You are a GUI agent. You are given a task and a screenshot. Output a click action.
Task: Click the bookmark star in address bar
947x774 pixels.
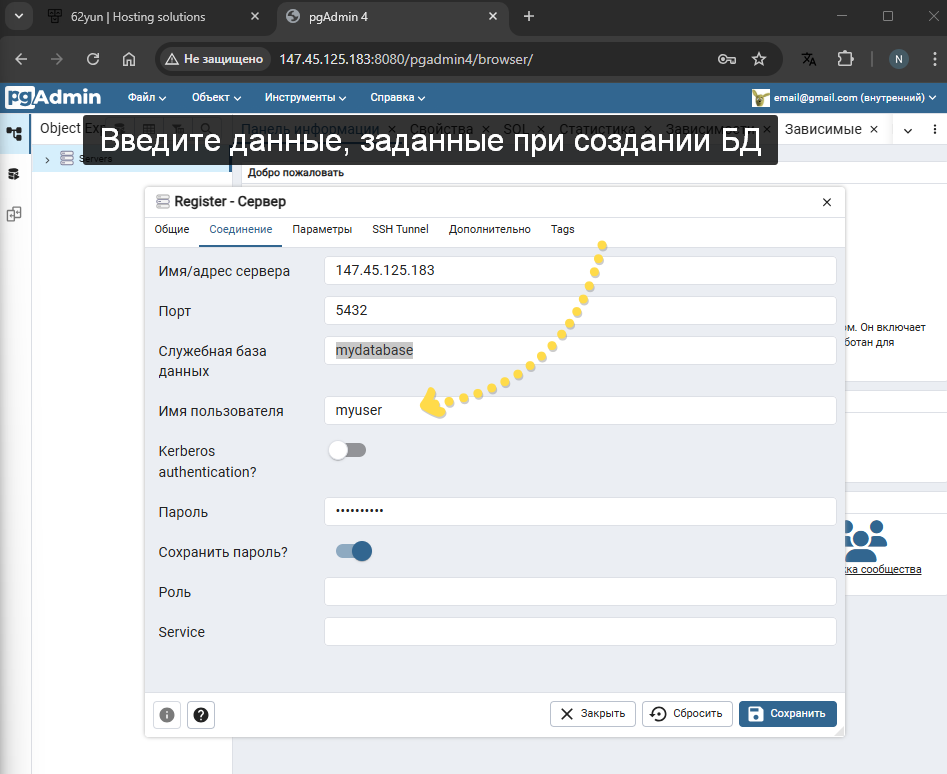click(758, 59)
